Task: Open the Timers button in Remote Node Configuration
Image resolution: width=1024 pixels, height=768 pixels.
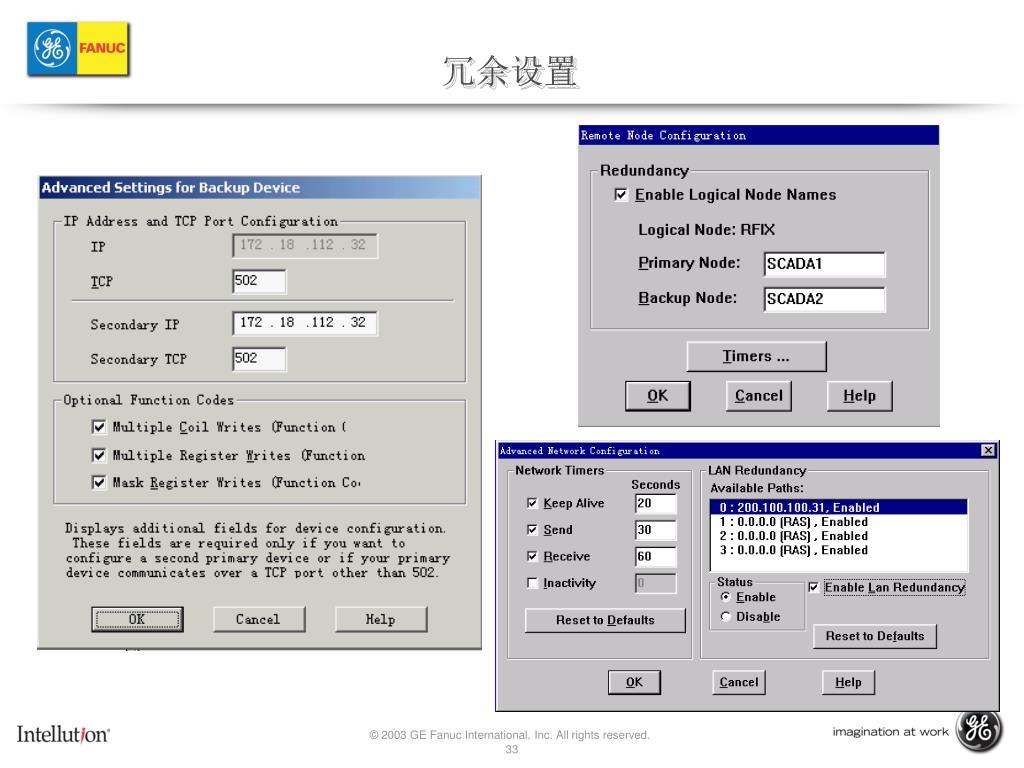Action: 756,356
